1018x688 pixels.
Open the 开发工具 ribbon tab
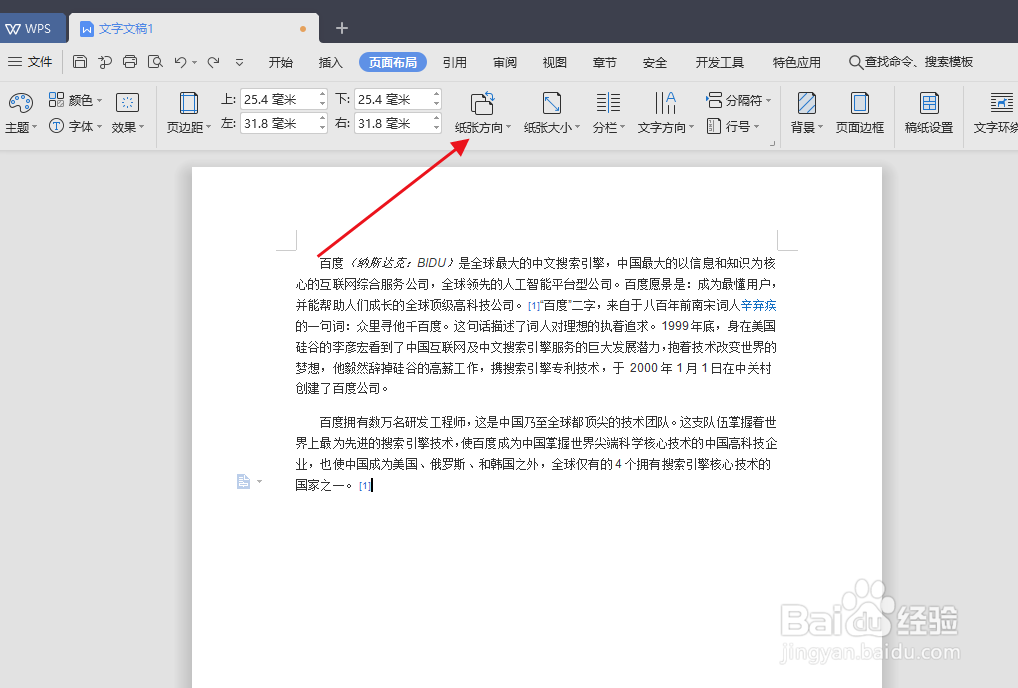(719, 62)
